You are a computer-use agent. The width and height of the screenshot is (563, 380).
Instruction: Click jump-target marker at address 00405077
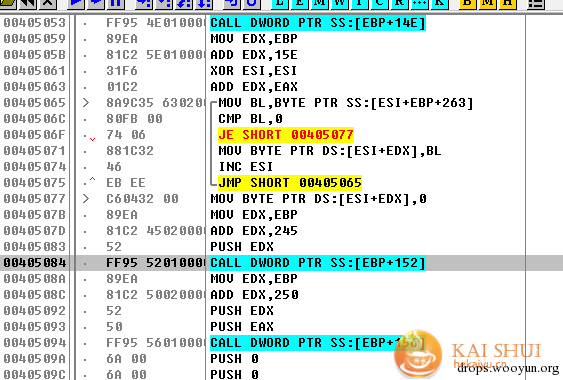point(86,199)
